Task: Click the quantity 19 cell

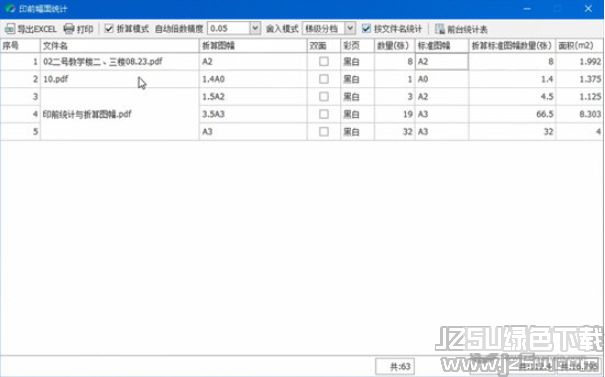Action: click(x=395, y=114)
